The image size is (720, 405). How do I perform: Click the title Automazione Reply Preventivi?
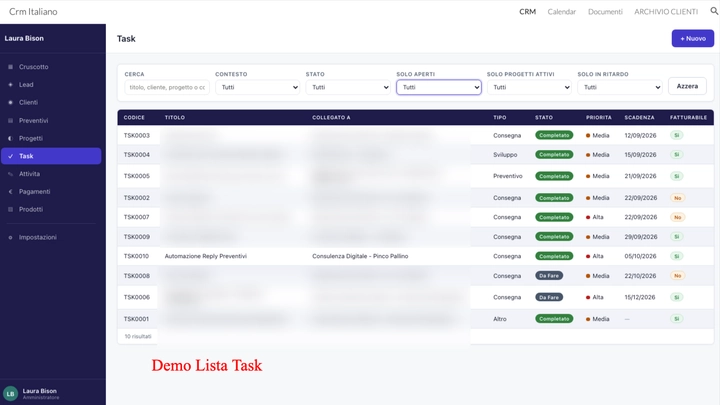coord(206,256)
